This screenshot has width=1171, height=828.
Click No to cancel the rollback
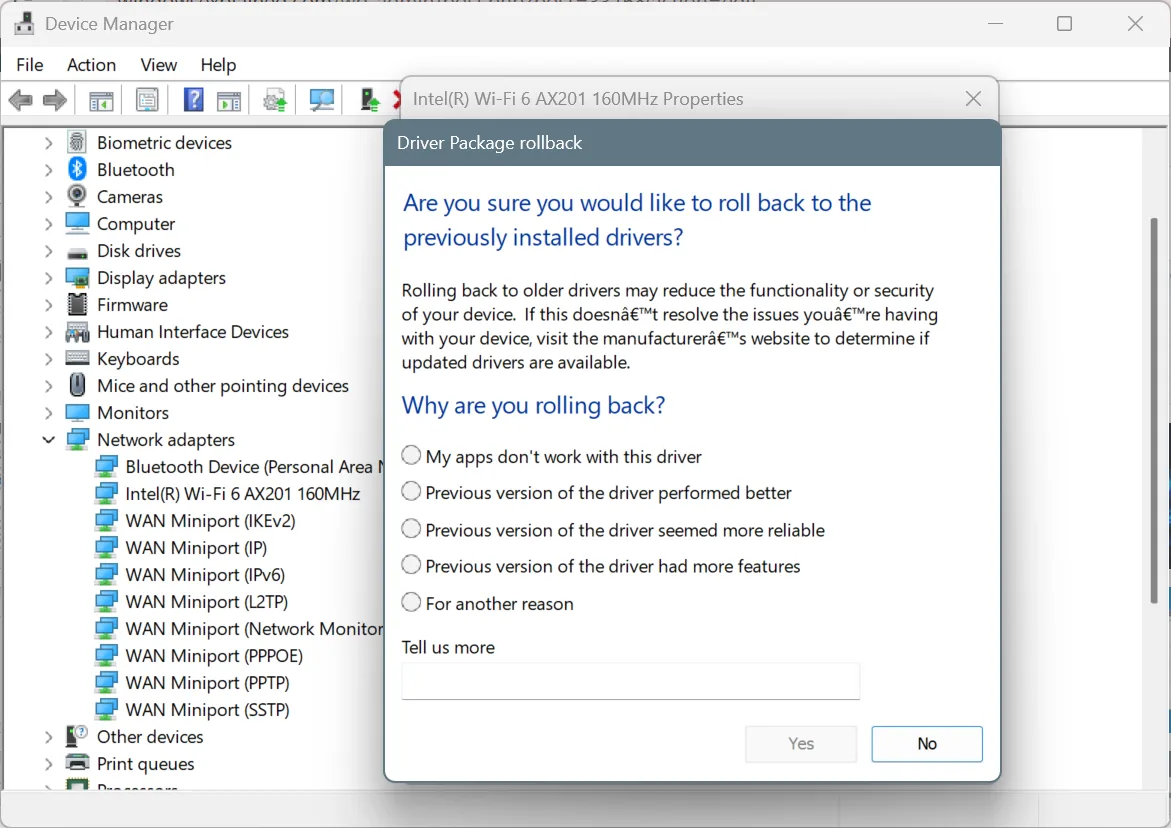pyautogui.click(x=927, y=744)
